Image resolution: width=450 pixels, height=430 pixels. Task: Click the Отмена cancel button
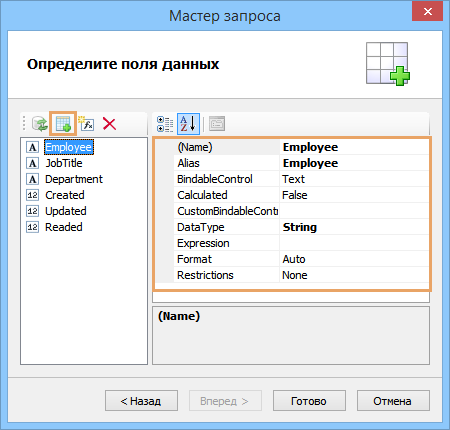(393, 401)
